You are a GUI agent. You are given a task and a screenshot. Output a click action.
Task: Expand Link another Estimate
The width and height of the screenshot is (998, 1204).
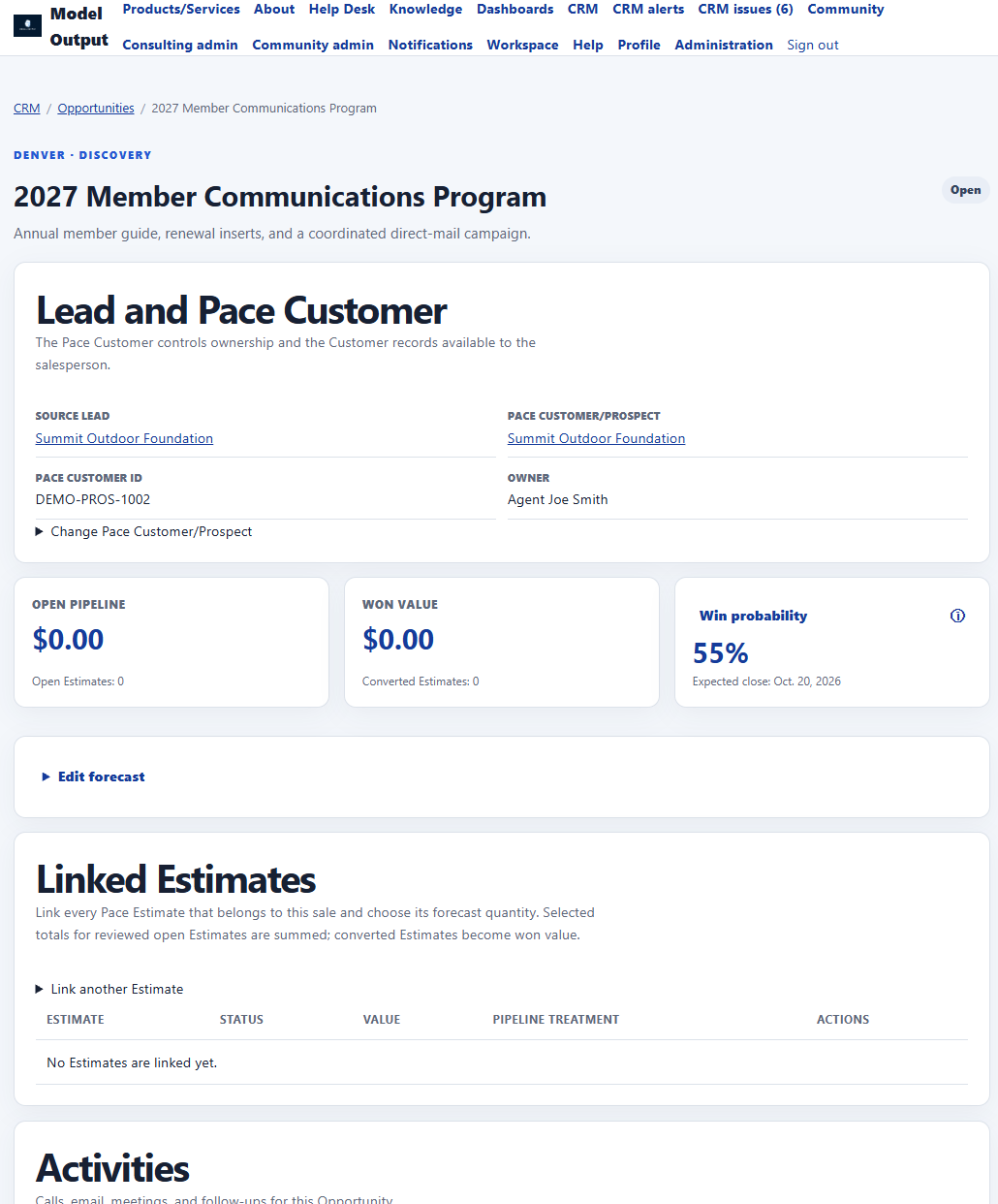[x=109, y=989]
